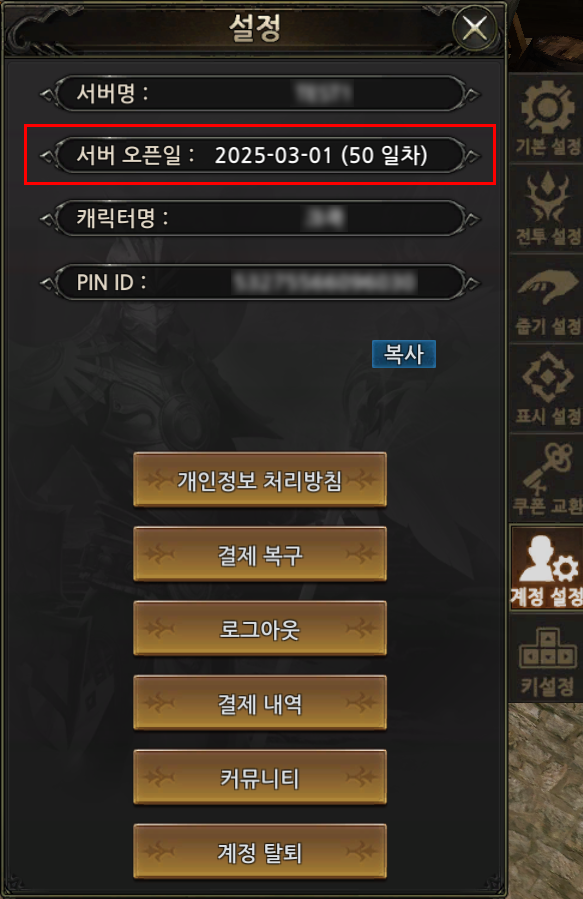Viewport: 583px width, 899px height.
Task: Open 개인정보 처리방침 privacy policy
Action: tap(260, 480)
